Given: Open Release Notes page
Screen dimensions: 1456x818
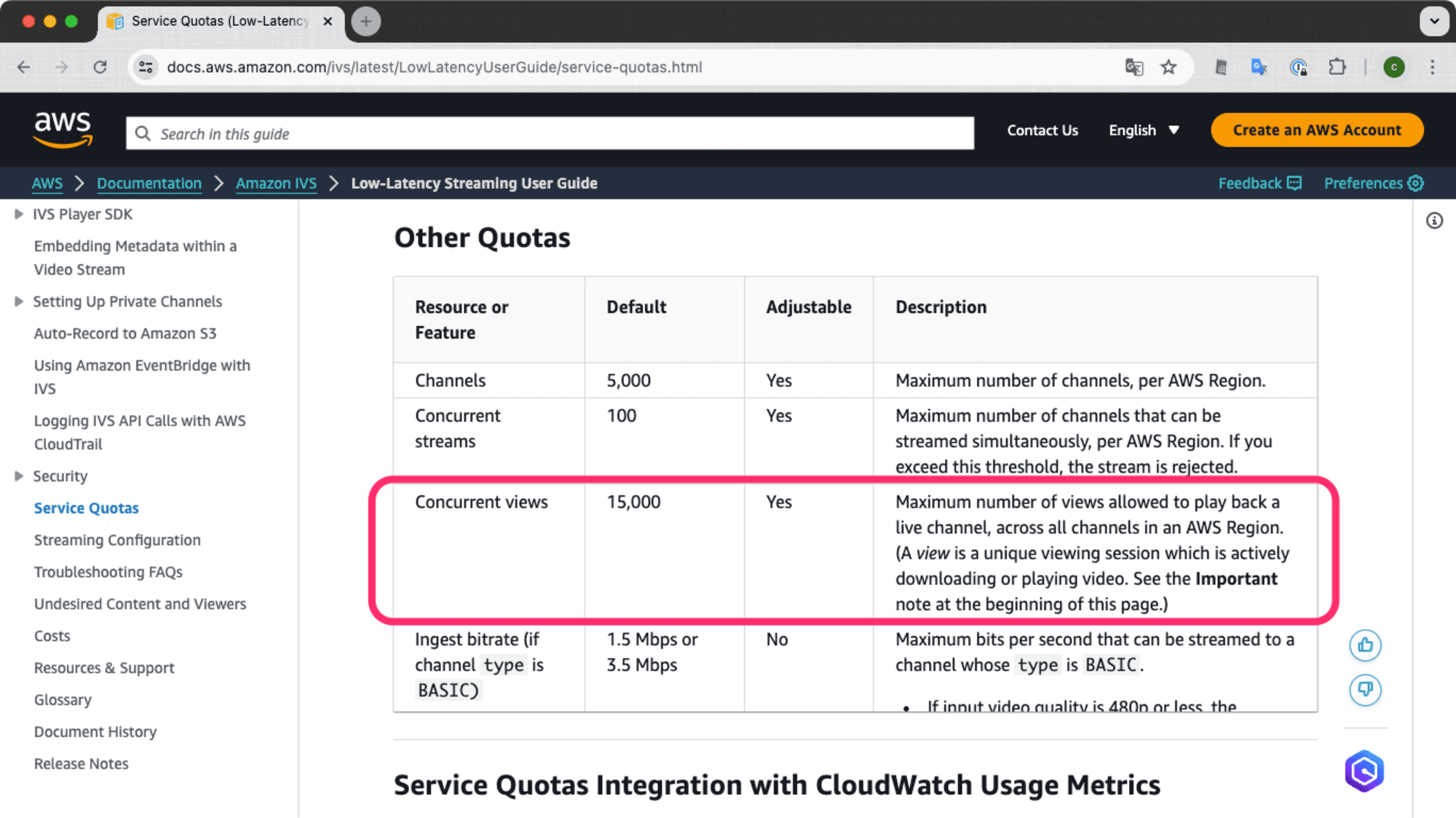Looking at the screenshot, I should click(81, 765).
